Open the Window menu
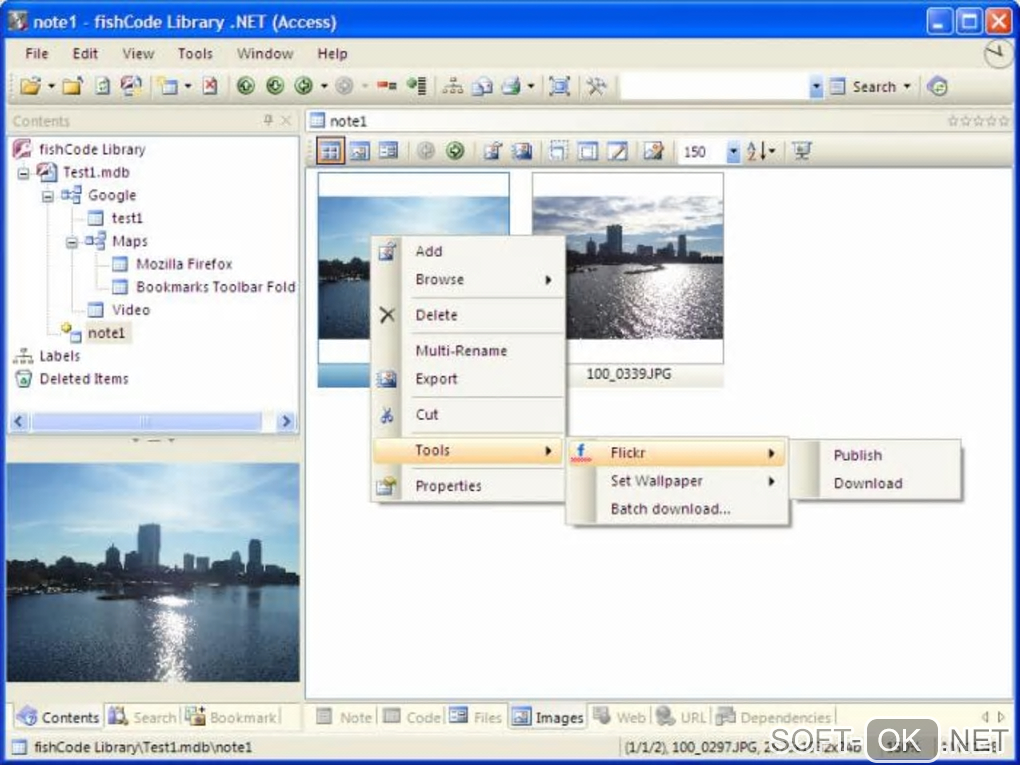Screen dimensions: 1020x765 click(265, 53)
